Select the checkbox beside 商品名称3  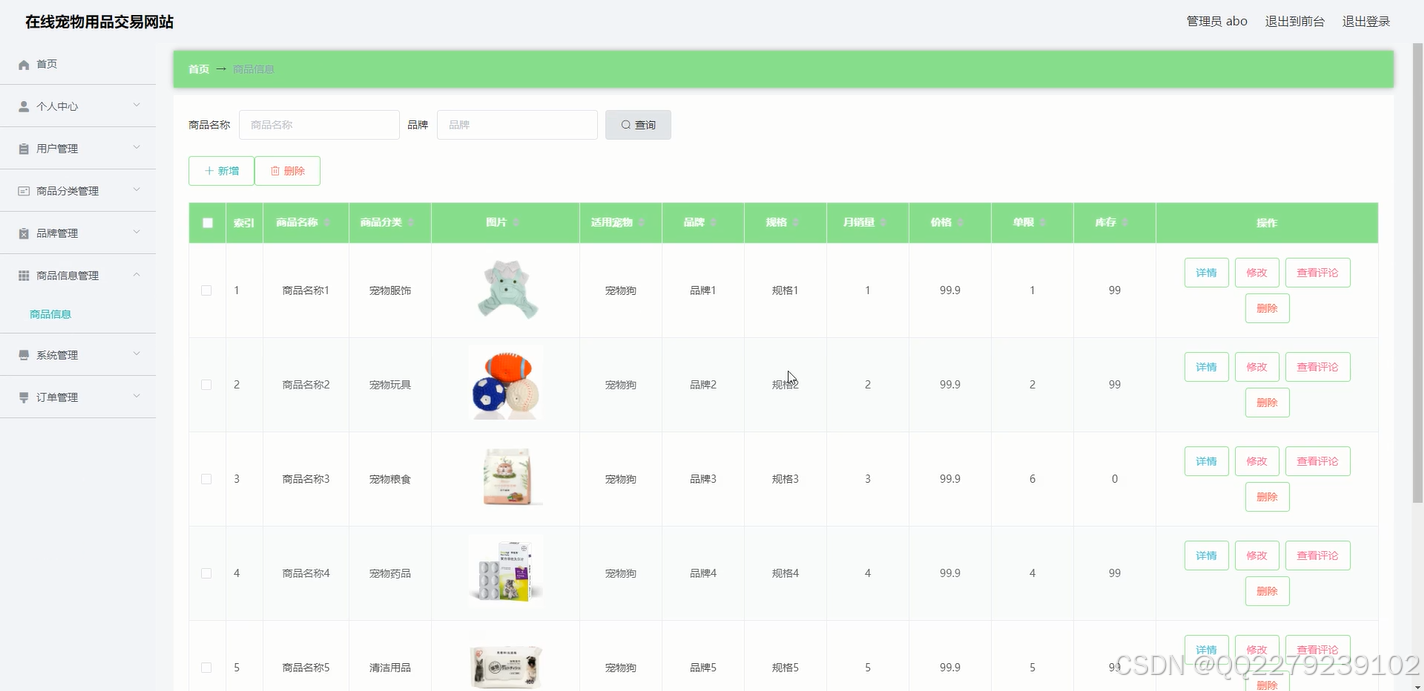coord(206,478)
